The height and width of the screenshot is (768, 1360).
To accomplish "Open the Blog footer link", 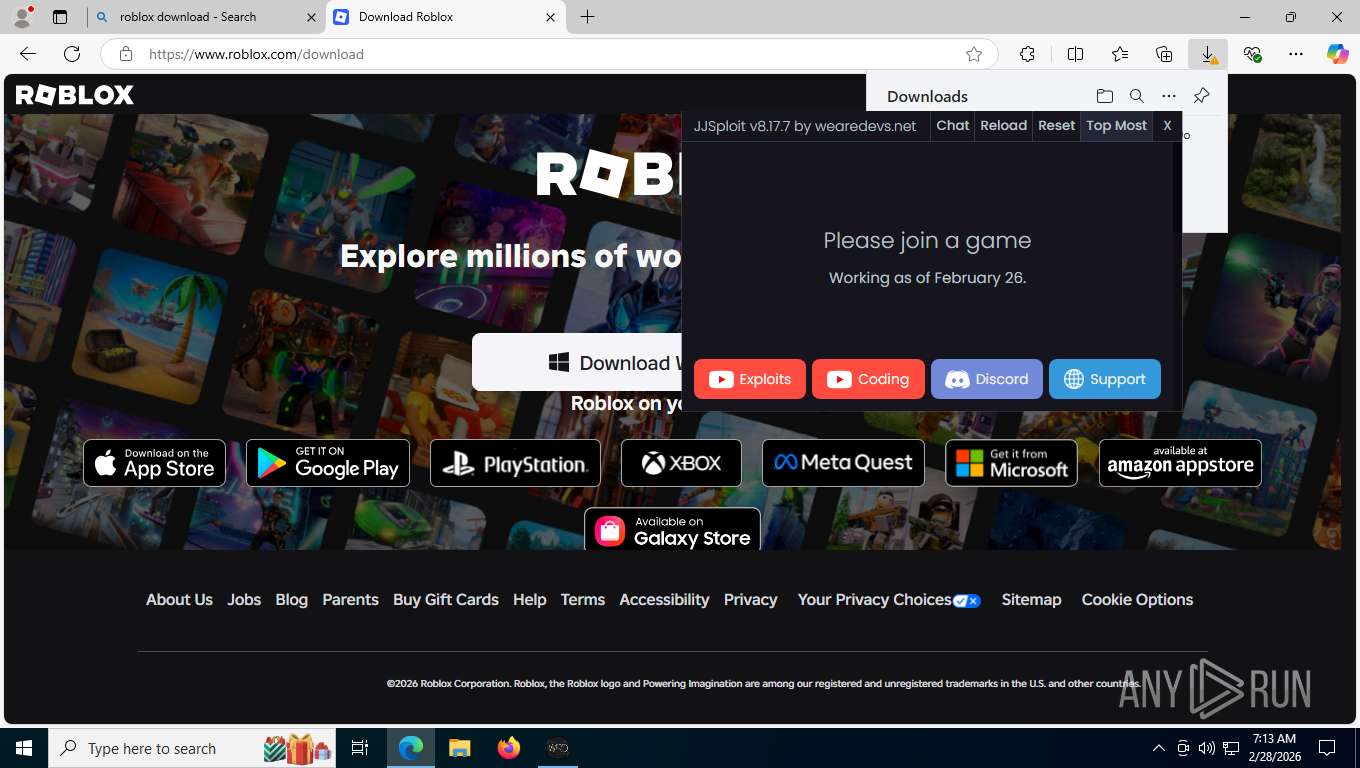I will [x=291, y=599].
